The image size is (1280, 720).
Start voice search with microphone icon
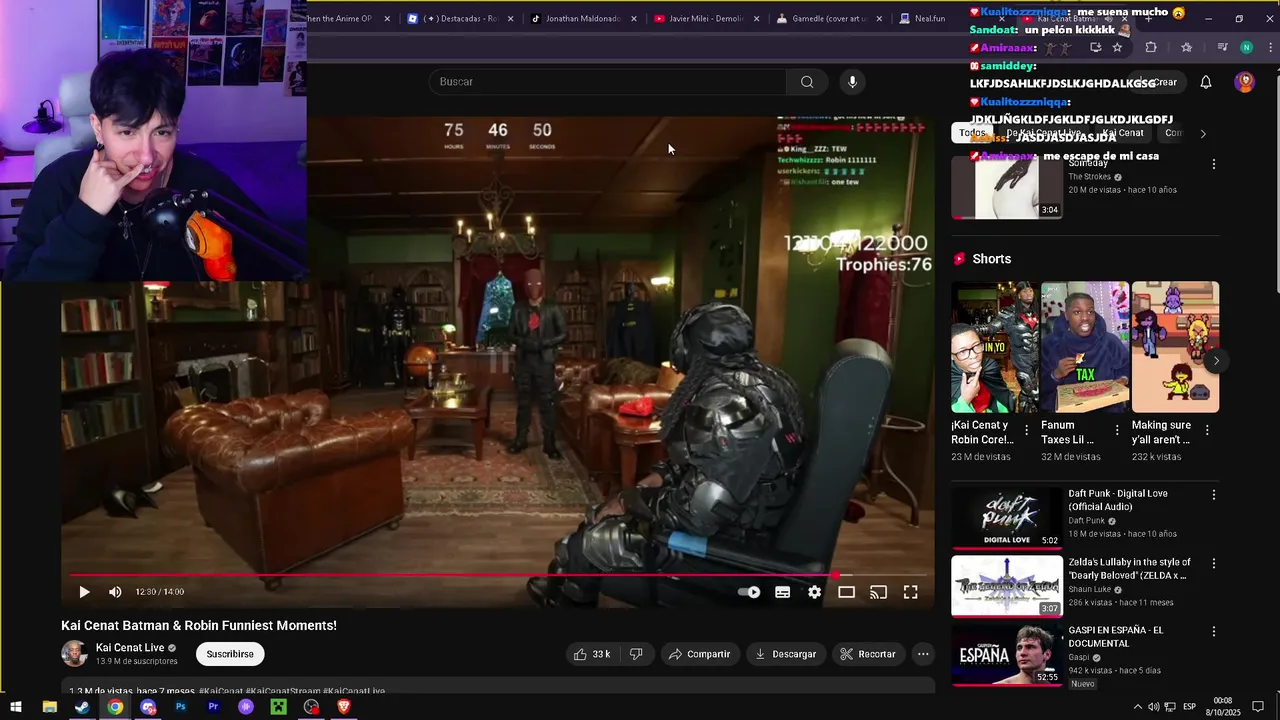click(x=852, y=82)
